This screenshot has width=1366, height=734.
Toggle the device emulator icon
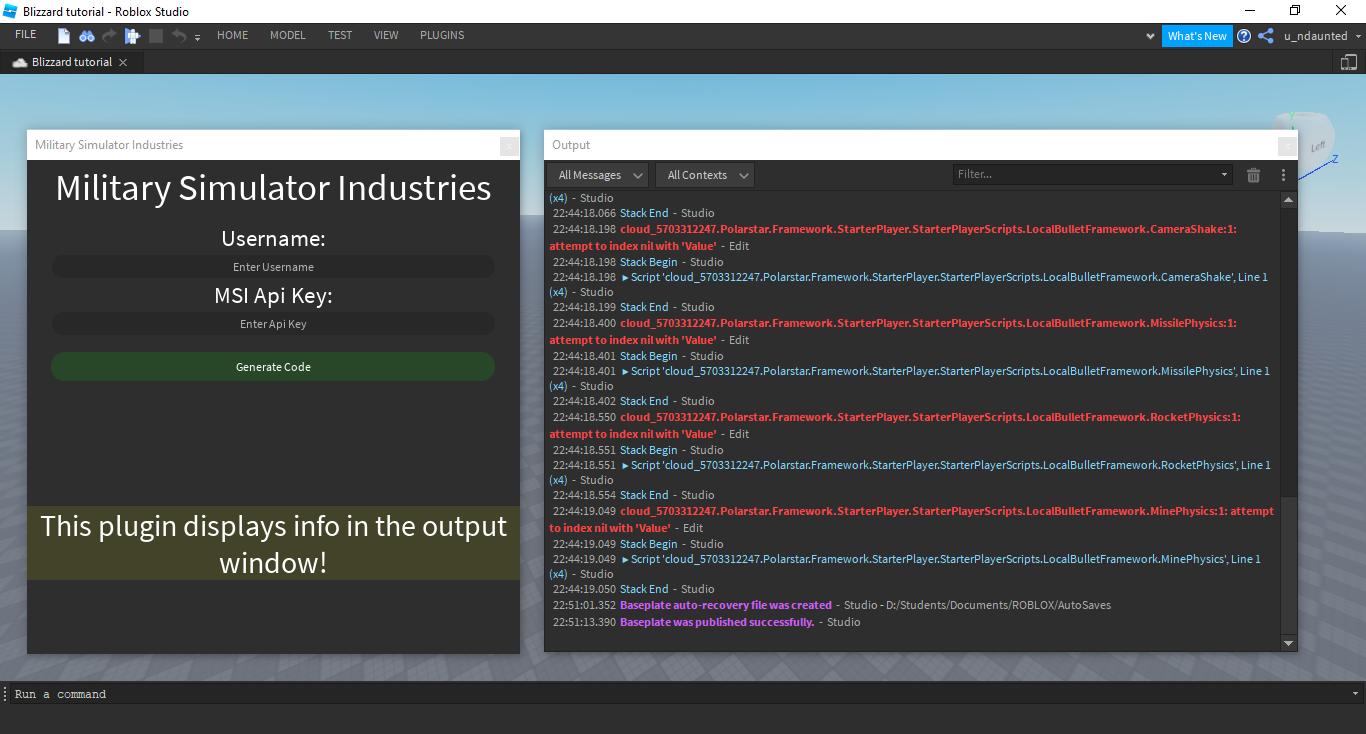[1349, 62]
